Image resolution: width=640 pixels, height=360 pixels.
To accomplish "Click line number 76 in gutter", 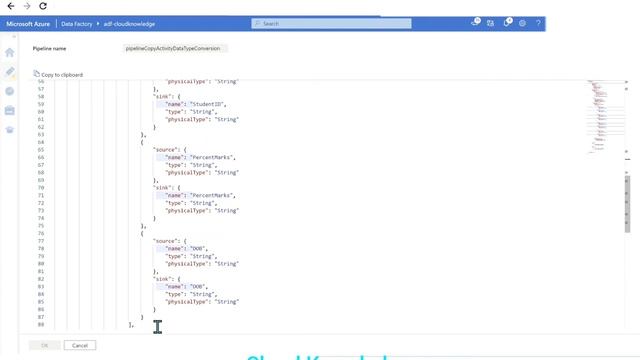I will tap(41, 233).
